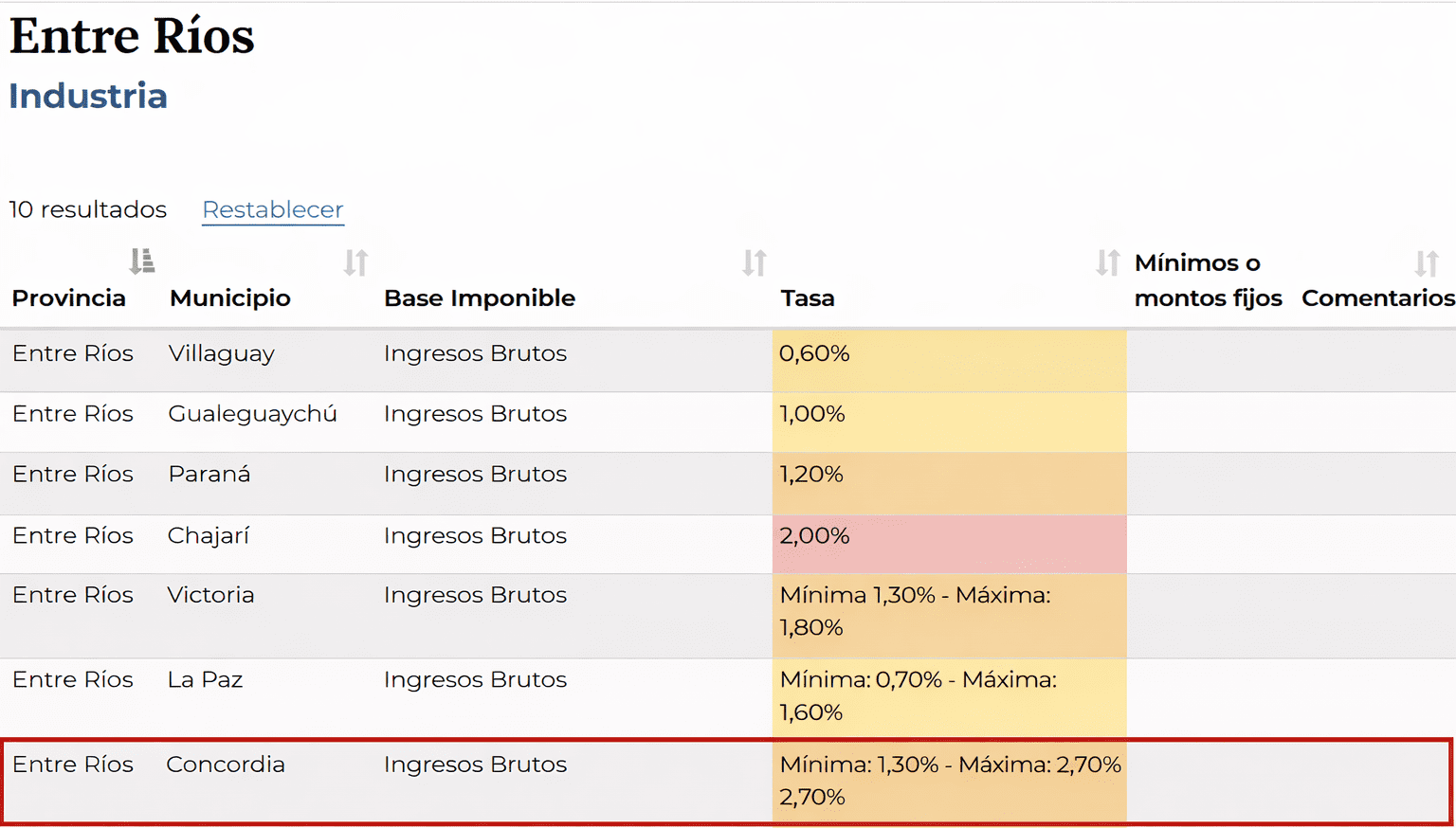Click the Base Imponible sort arrows icon
This screenshot has width=1456, height=828.
(x=754, y=262)
